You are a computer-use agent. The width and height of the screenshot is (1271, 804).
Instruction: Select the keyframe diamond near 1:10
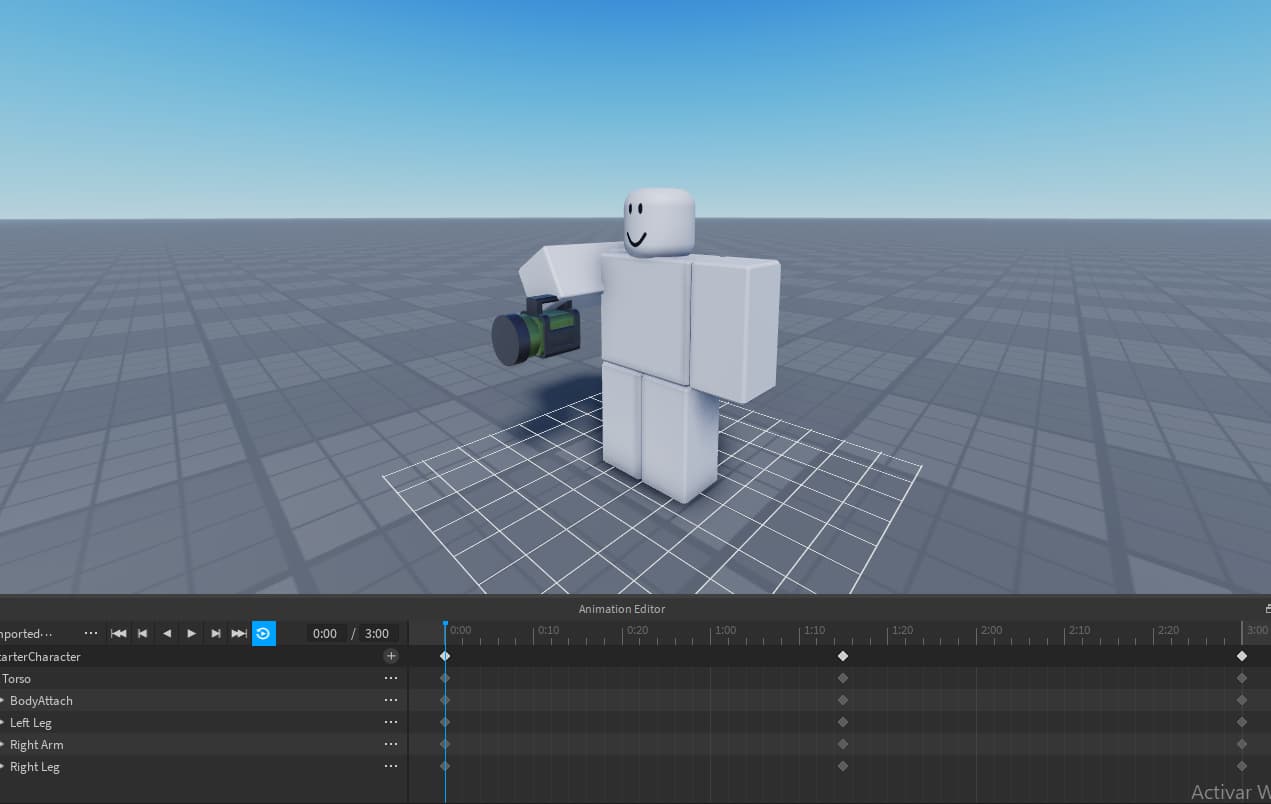843,656
